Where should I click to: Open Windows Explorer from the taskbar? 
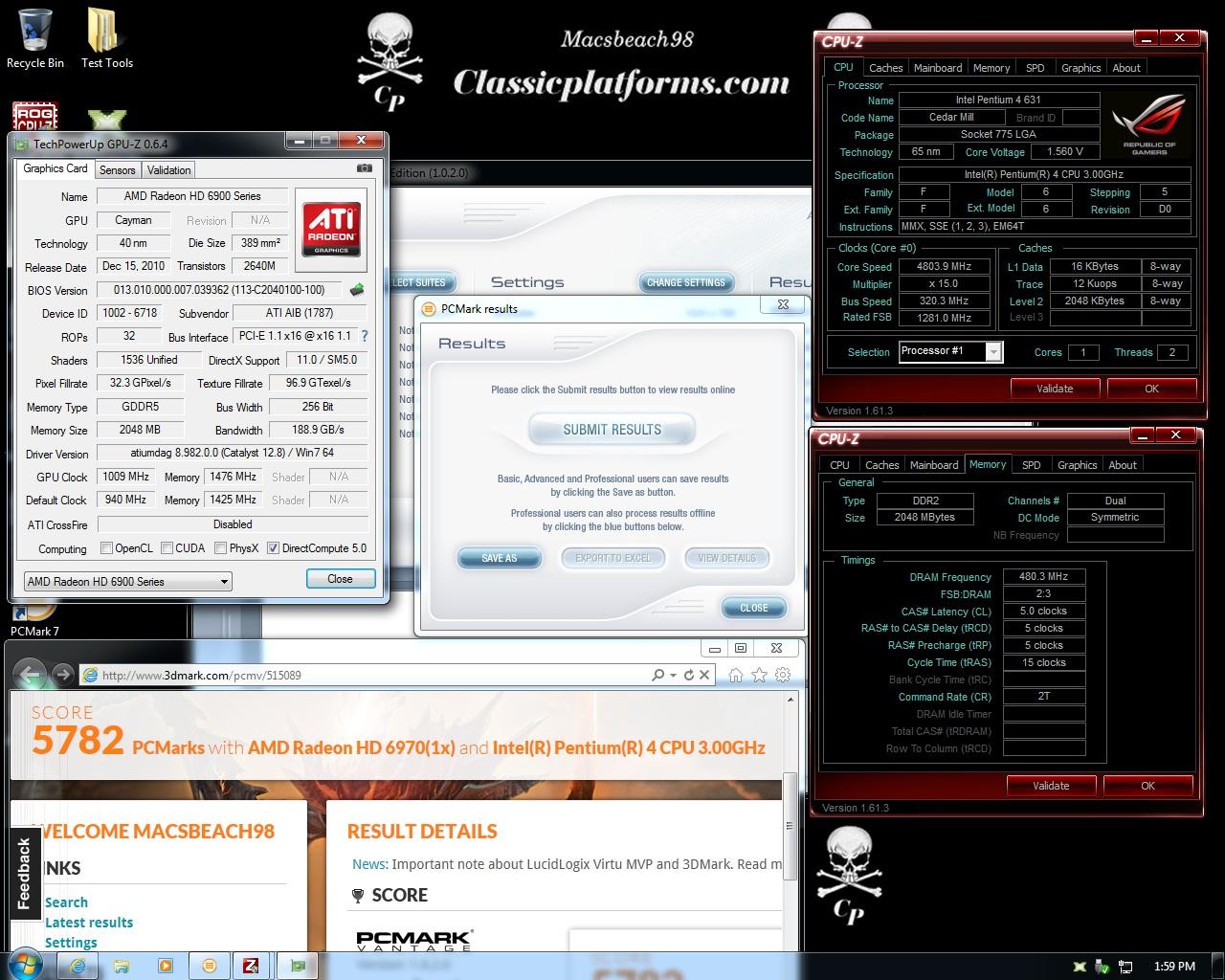pyautogui.click(x=122, y=967)
